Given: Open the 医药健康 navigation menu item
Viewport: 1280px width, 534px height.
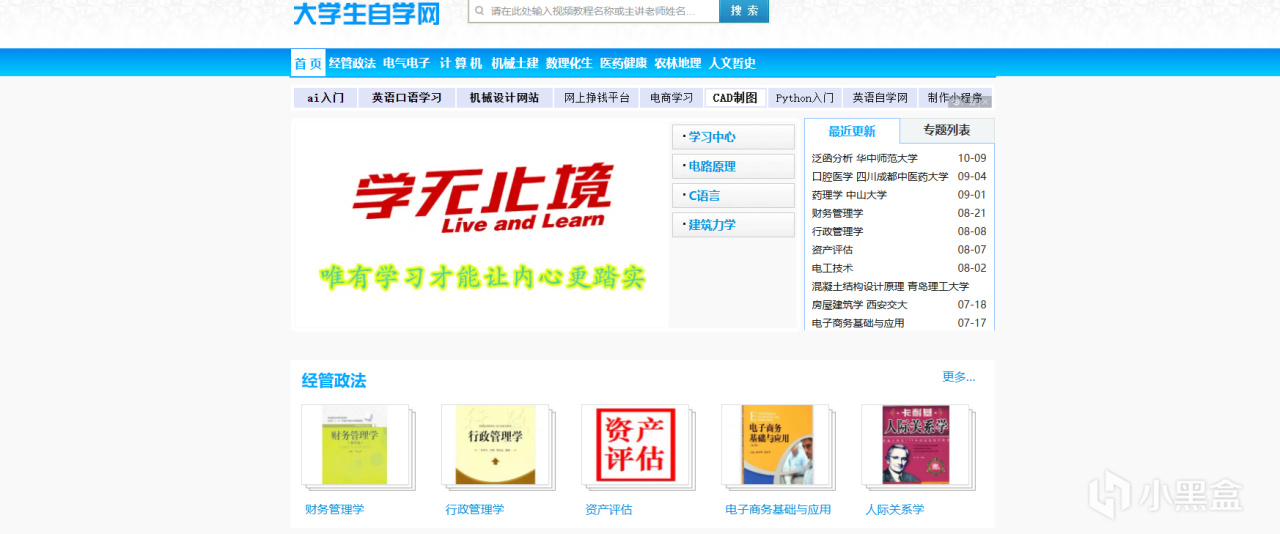Looking at the screenshot, I should [623, 63].
